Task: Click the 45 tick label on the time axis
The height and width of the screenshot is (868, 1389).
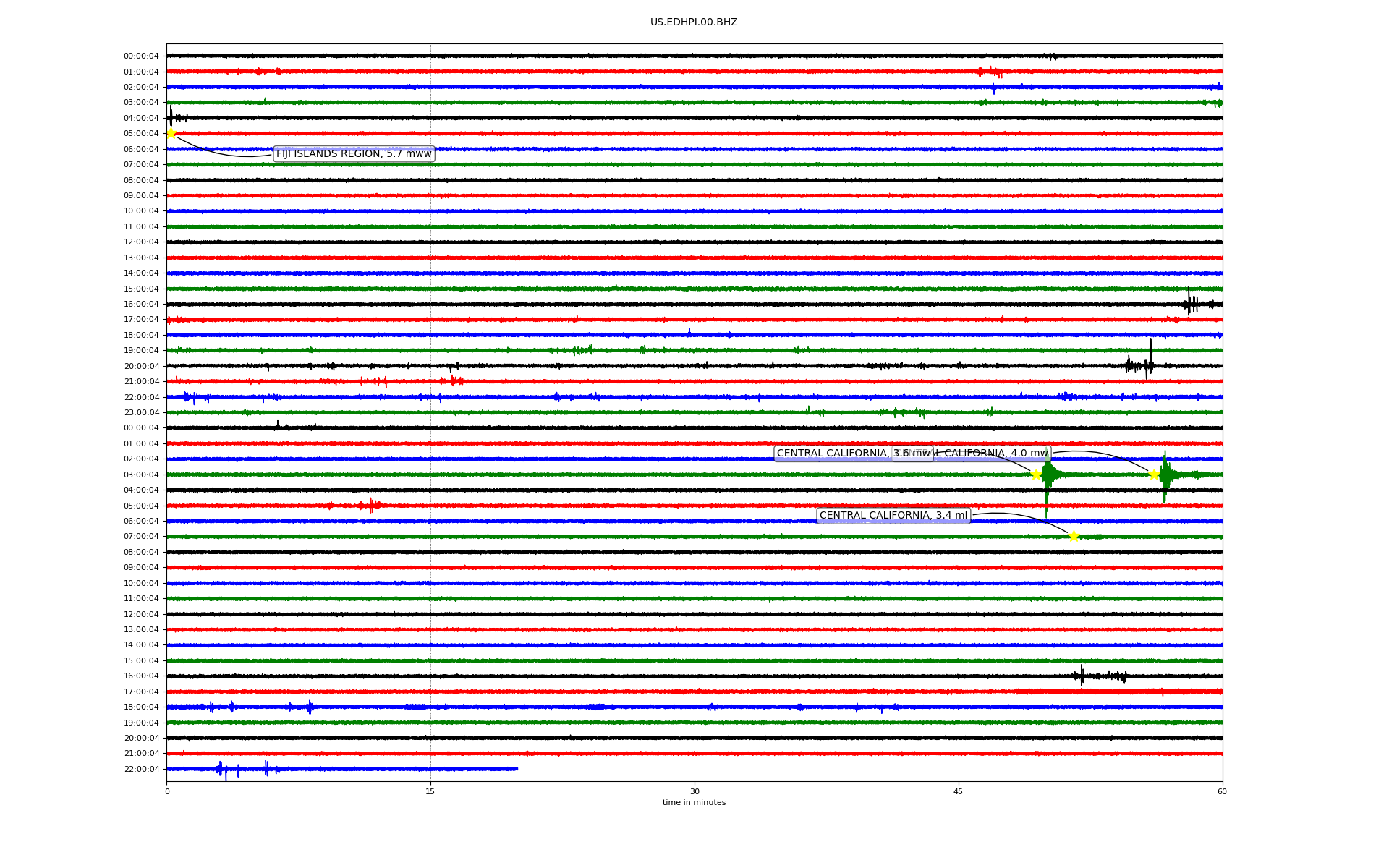Action: click(x=959, y=791)
